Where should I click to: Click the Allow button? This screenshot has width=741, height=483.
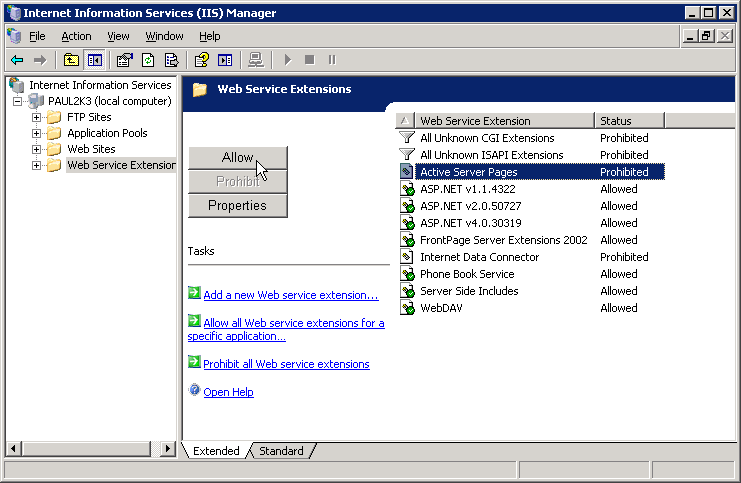point(238,157)
